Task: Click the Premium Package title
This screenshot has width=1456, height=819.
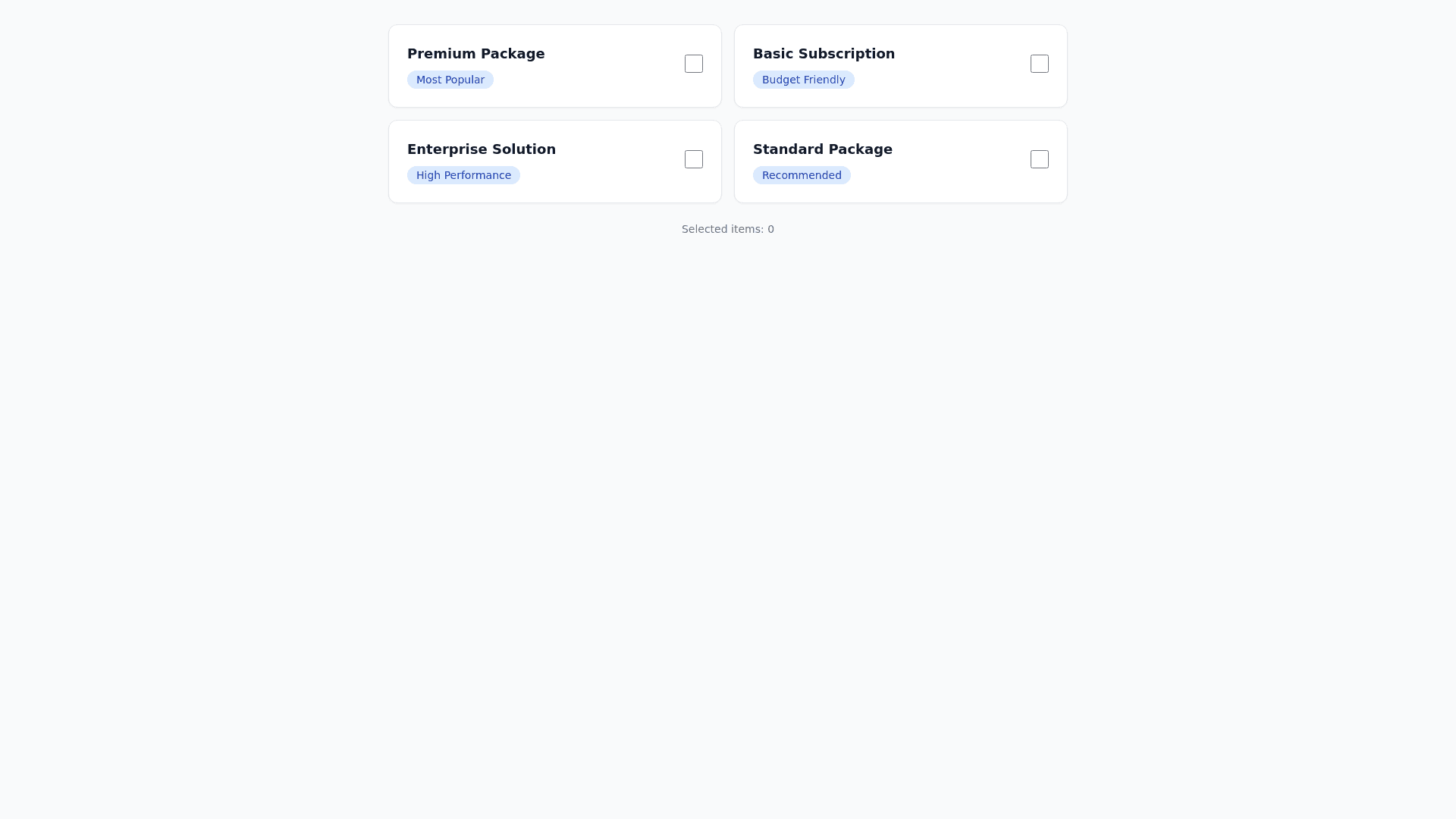Action: click(x=475, y=54)
